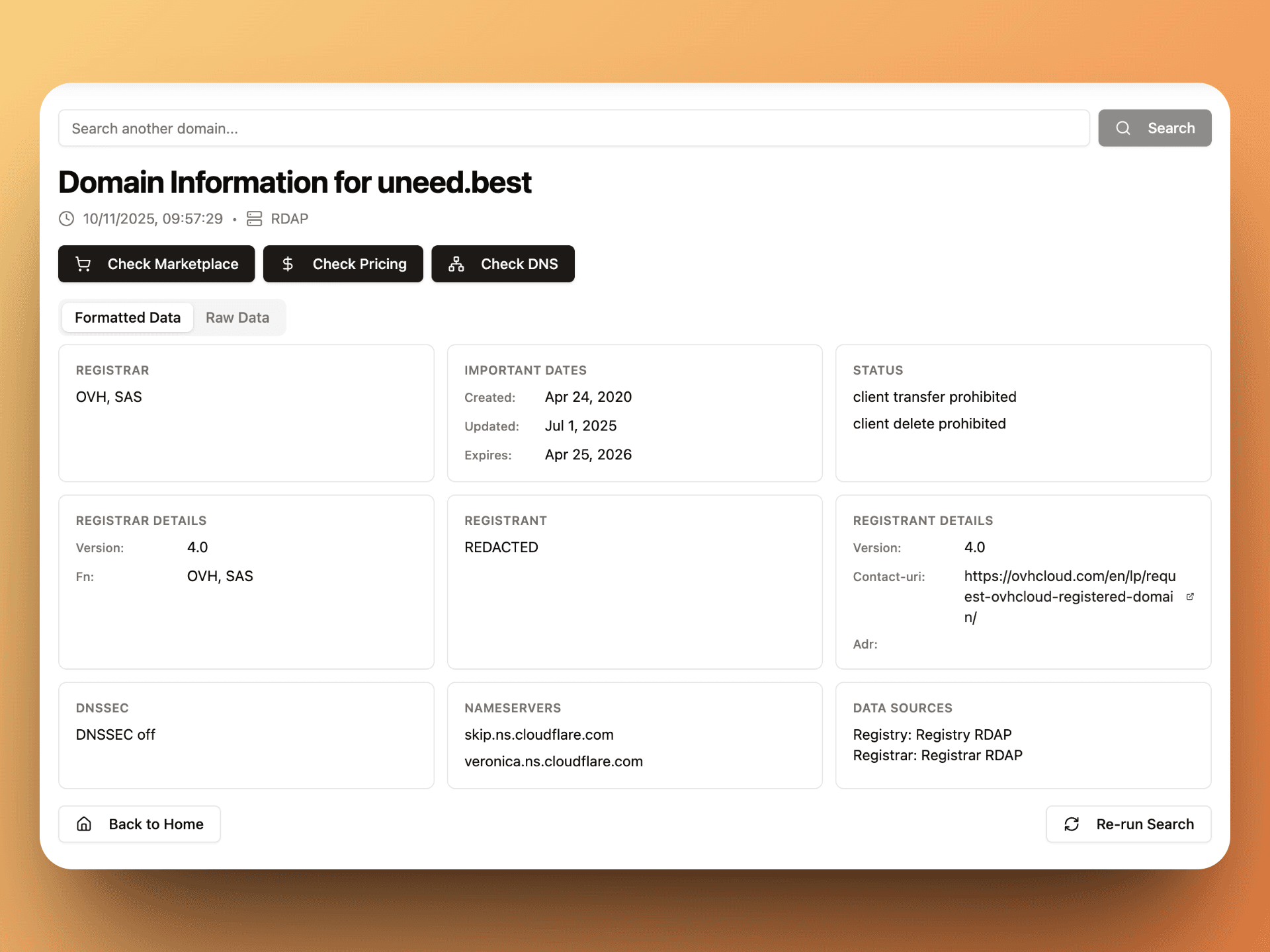Open the external link icon beside contact-uri
The image size is (1270, 952).
(1190, 596)
